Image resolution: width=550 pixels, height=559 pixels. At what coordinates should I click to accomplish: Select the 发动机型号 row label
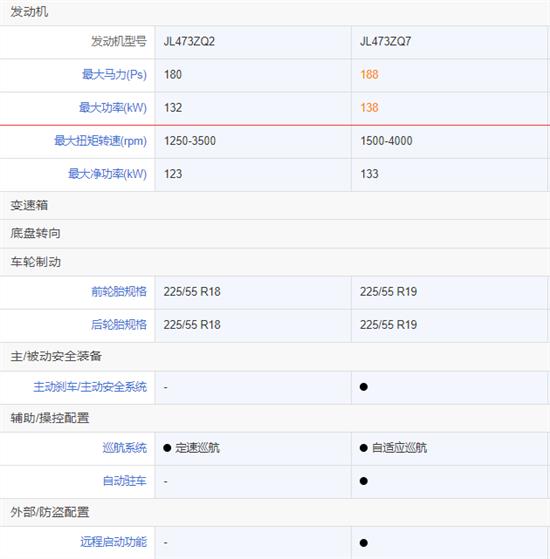[x=119, y=42]
